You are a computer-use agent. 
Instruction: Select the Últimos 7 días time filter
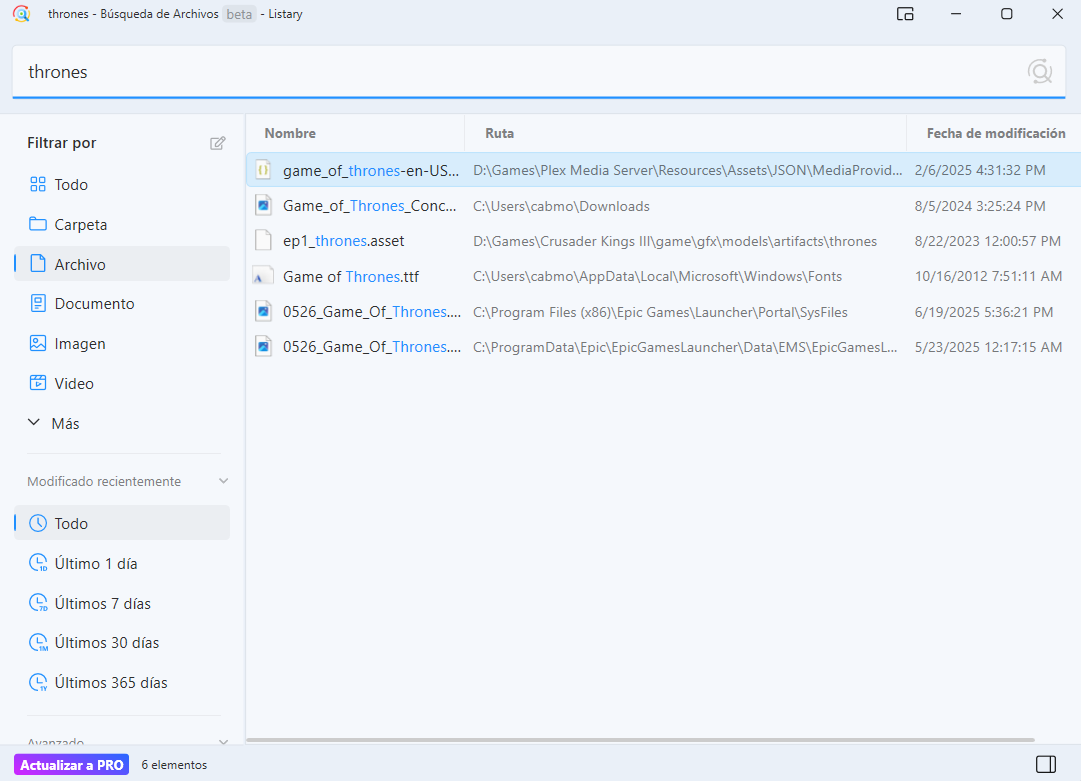click(x=102, y=603)
